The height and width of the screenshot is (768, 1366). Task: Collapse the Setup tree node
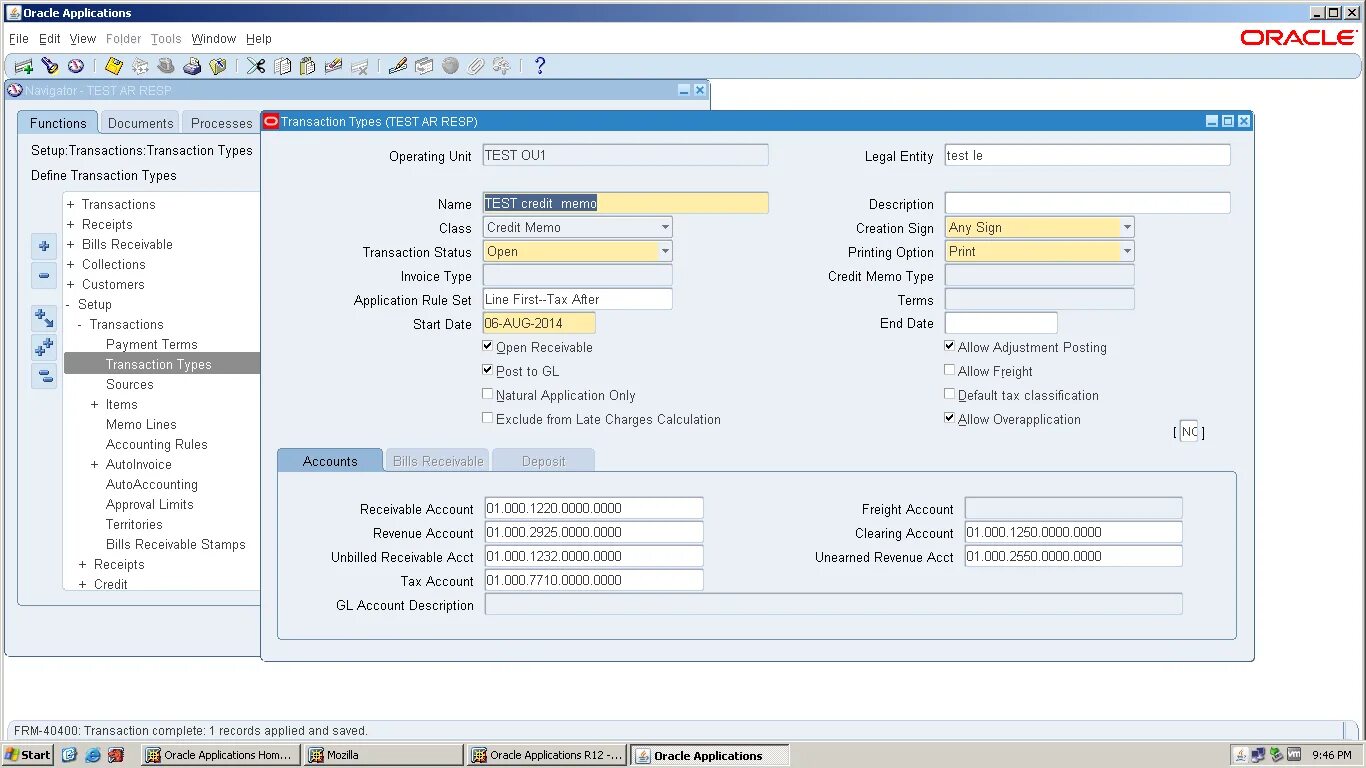click(69, 304)
